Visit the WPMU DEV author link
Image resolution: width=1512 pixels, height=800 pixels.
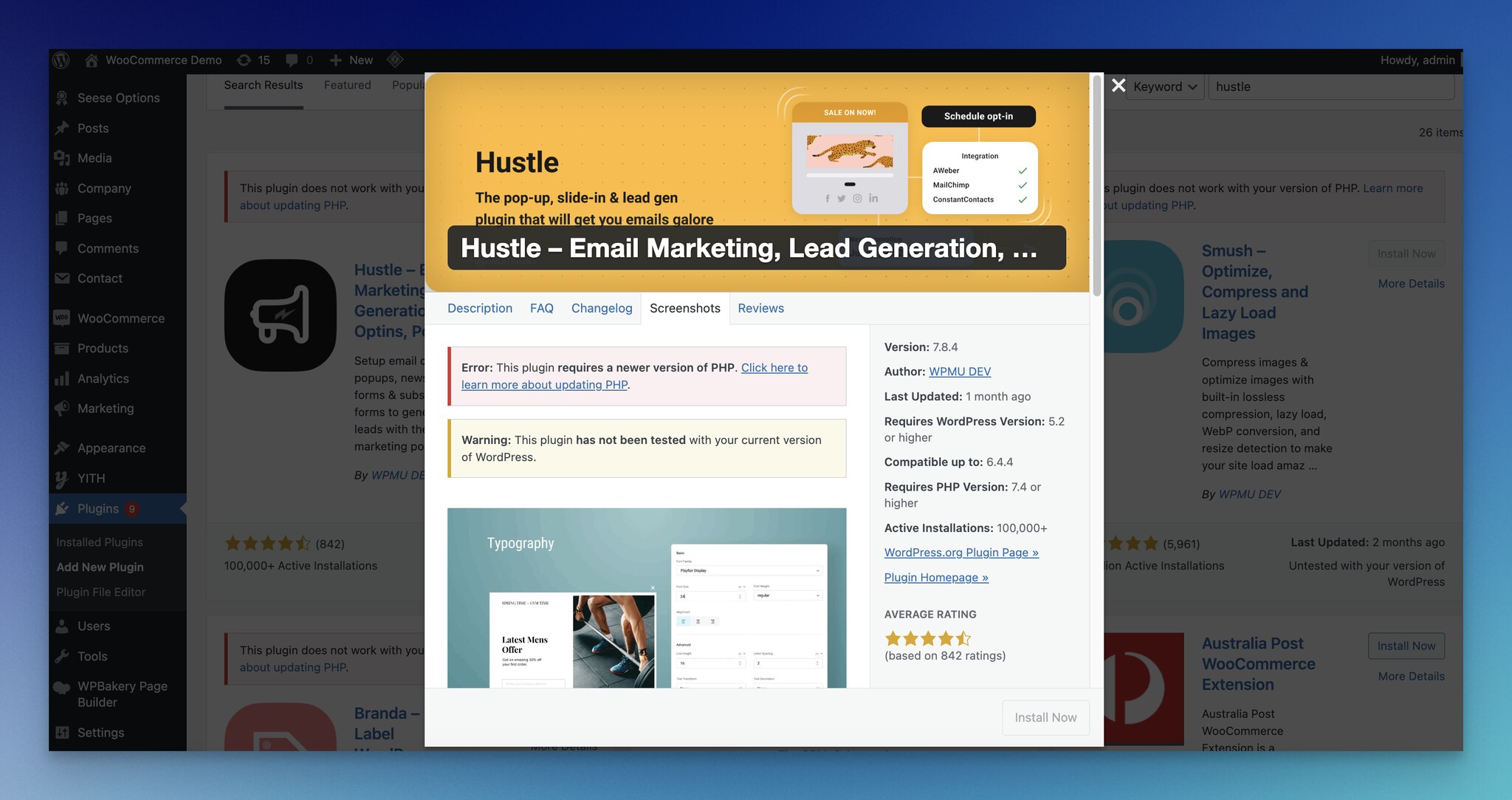(x=960, y=372)
